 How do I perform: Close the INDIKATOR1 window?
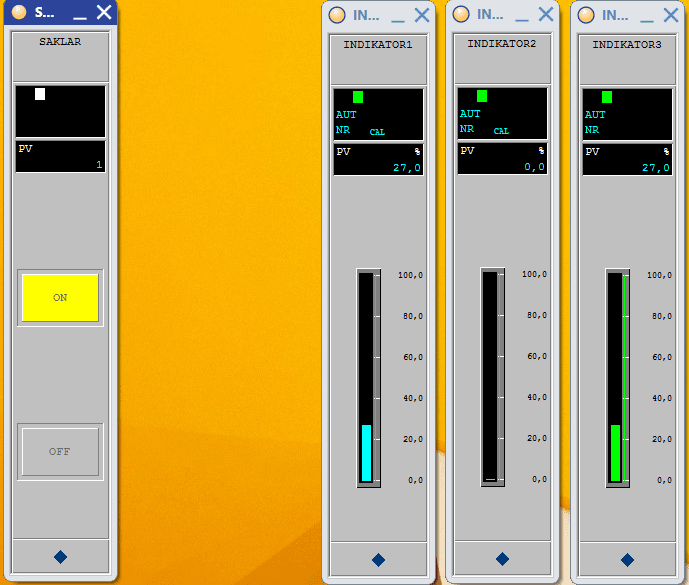click(422, 15)
